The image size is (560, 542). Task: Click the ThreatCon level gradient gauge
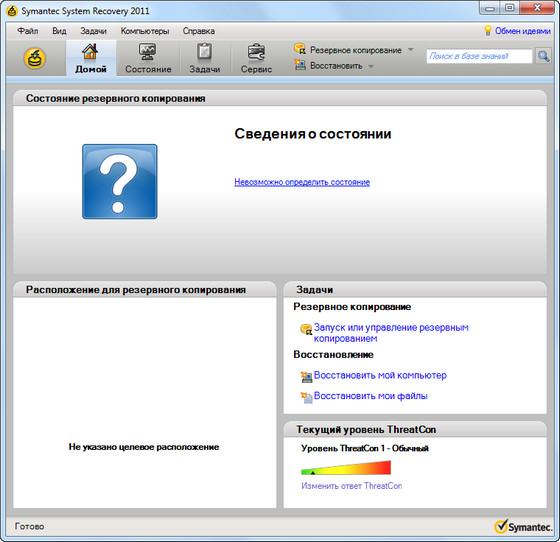[x=346, y=467]
